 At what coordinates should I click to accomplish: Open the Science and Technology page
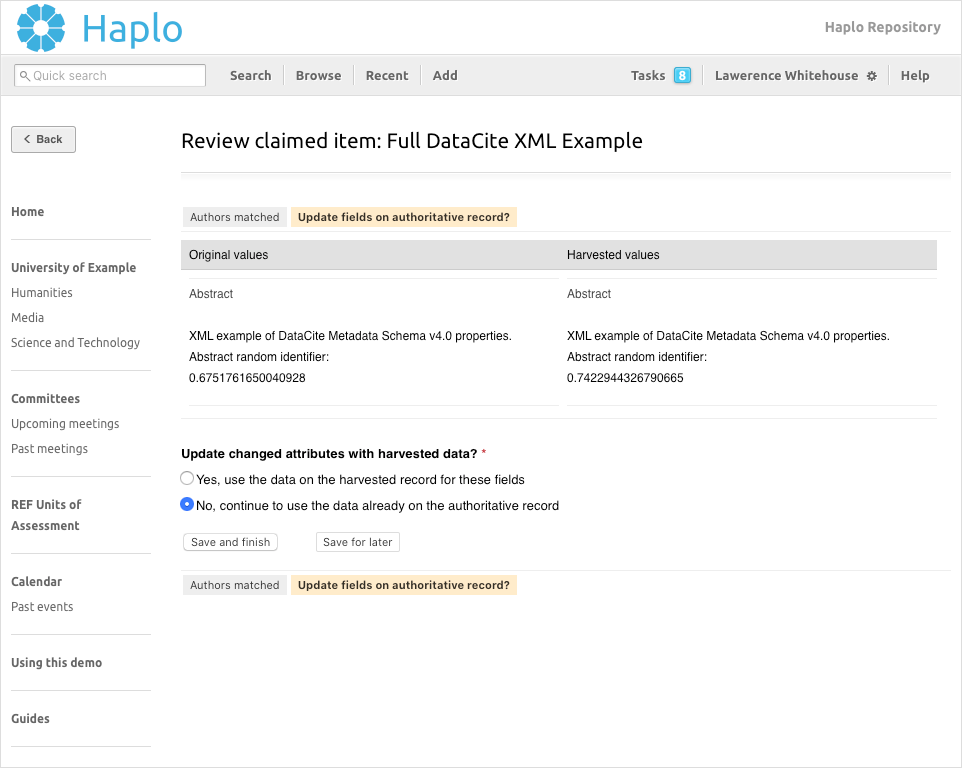click(x=75, y=342)
